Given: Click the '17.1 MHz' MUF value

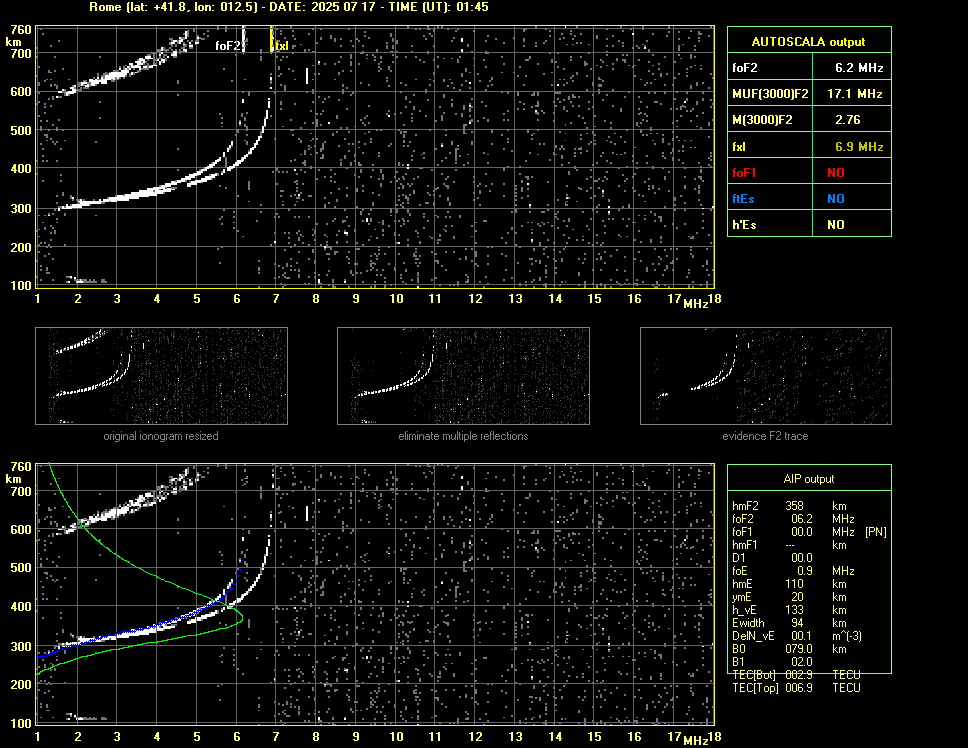Looking at the screenshot, I should click(x=854, y=94).
